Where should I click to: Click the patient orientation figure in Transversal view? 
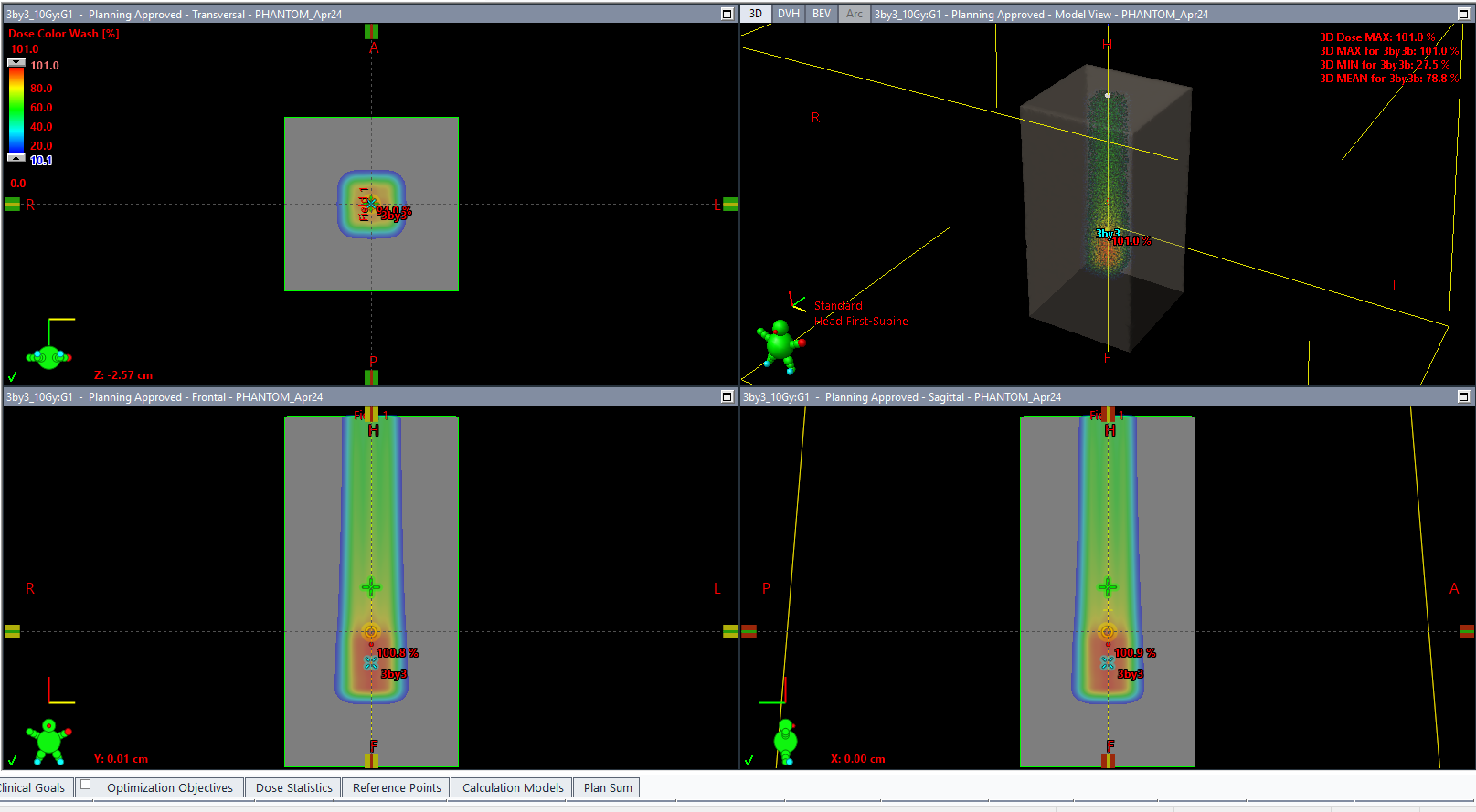click(x=49, y=356)
